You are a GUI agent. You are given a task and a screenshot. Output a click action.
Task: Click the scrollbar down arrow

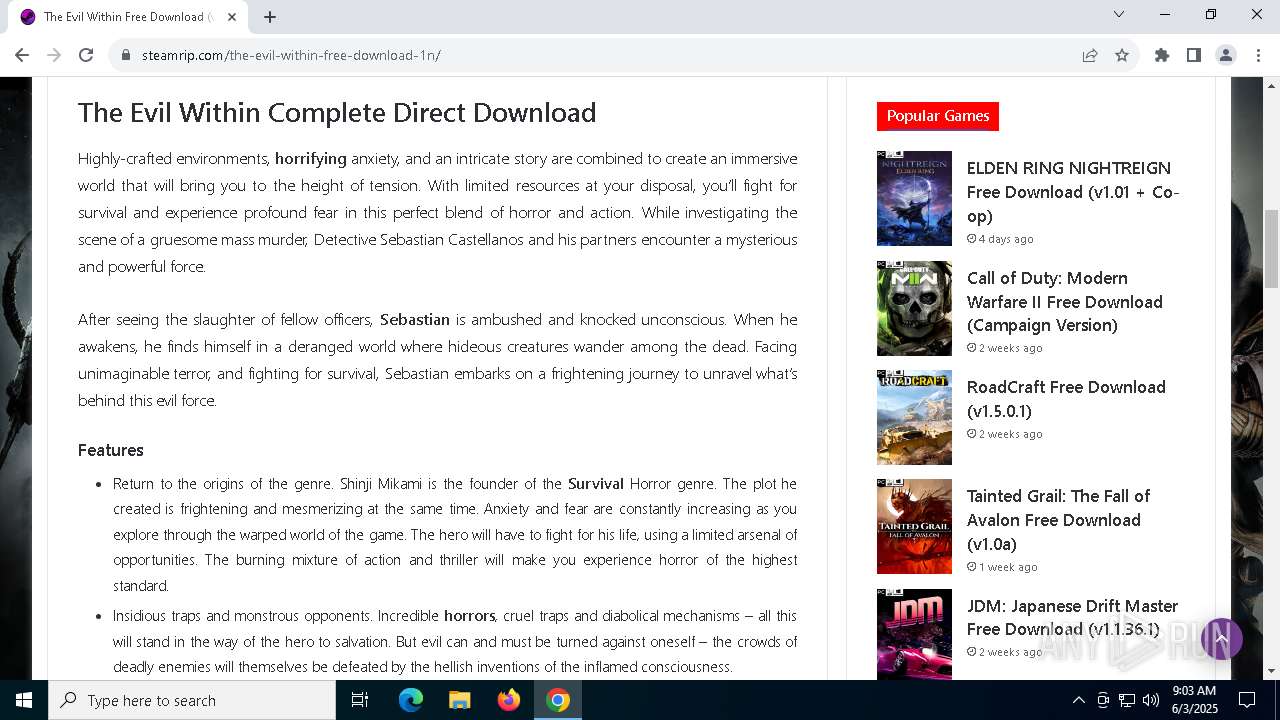[1272, 671]
